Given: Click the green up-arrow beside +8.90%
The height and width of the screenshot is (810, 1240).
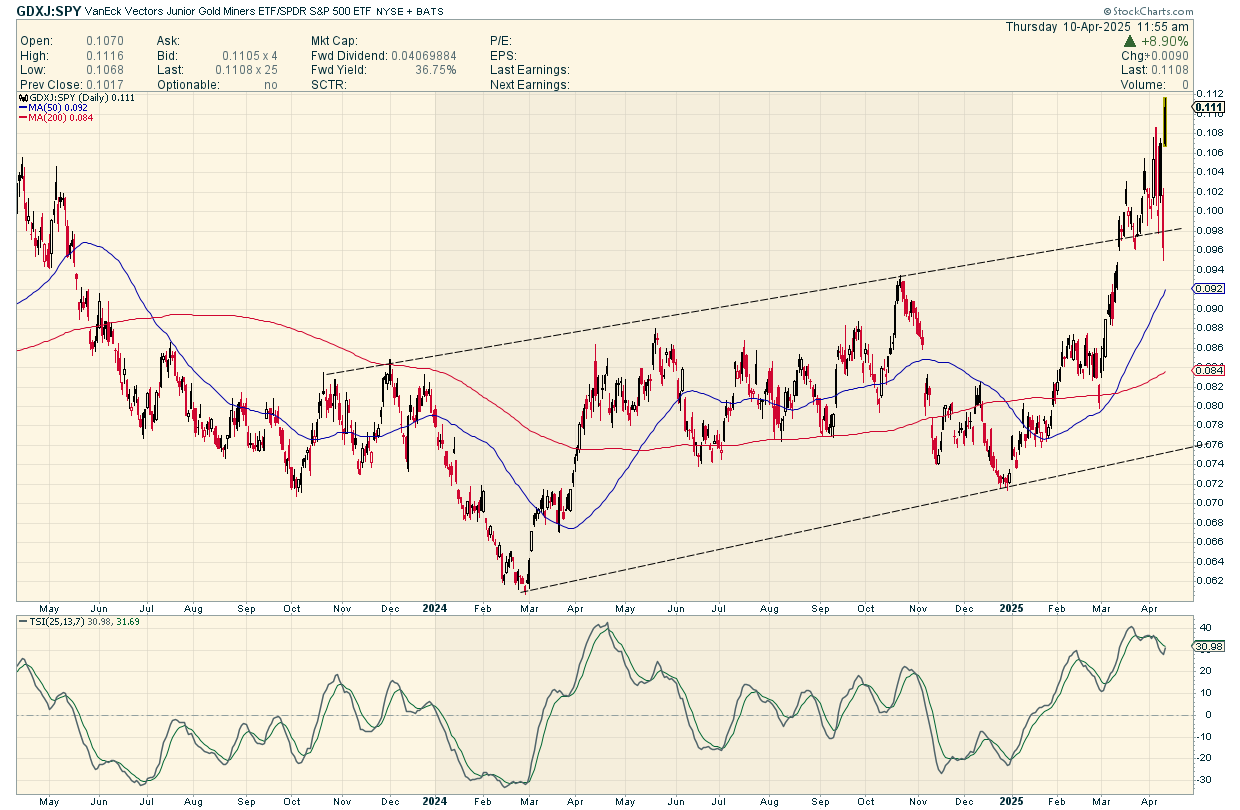Looking at the screenshot, I should coord(1129,41).
